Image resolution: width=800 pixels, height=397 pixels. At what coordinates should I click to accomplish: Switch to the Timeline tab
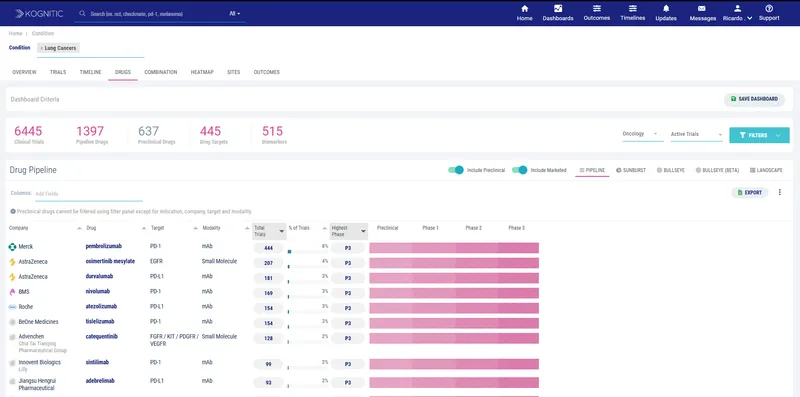click(90, 72)
